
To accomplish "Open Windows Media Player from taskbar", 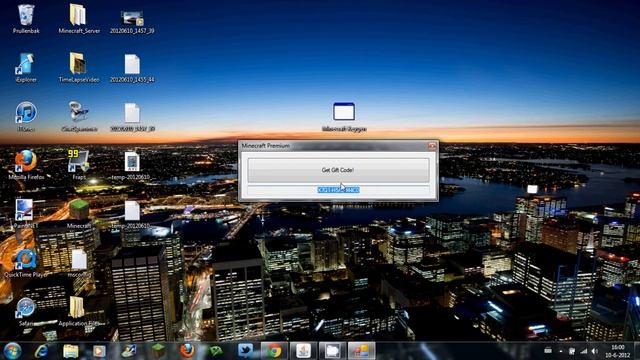I will pos(99,351).
